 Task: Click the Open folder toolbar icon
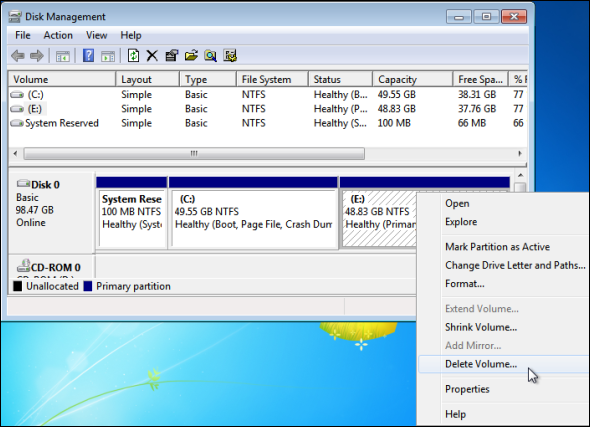pos(191,56)
